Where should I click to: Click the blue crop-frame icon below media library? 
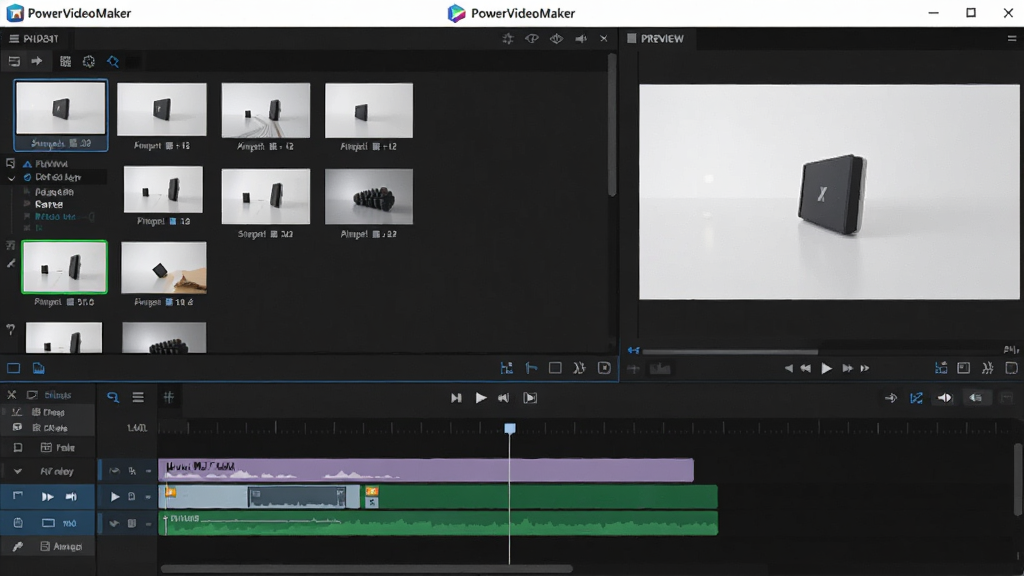tap(507, 368)
